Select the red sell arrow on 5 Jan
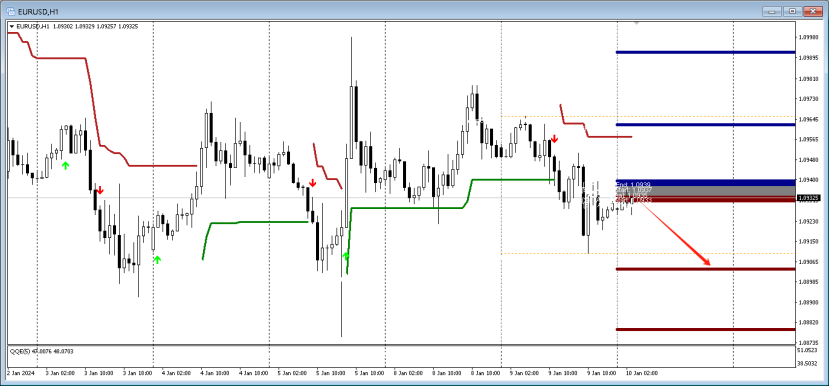Image resolution: width=830 pixels, height=387 pixels. 313,183
